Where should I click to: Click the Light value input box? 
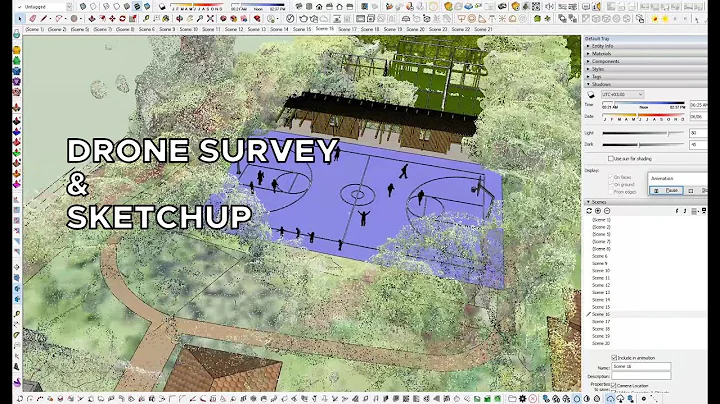pyautogui.click(x=698, y=133)
